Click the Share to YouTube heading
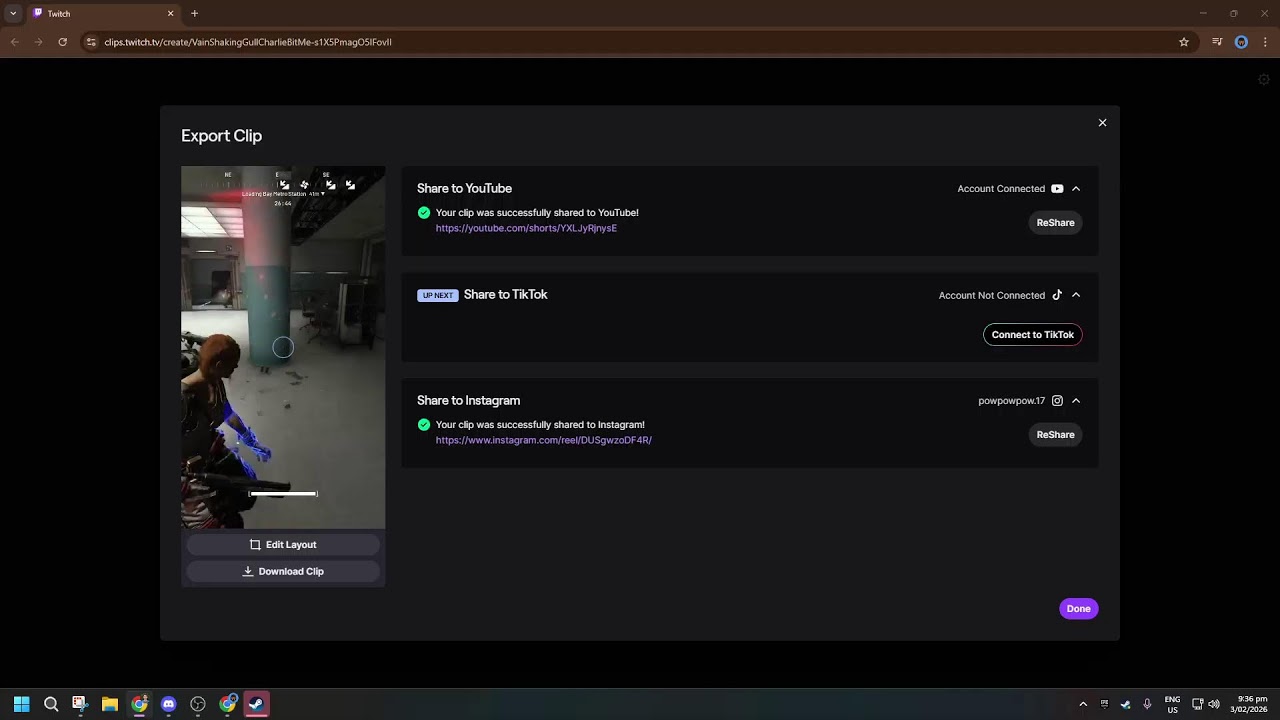The image size is (1280, 720). point(464,189)
